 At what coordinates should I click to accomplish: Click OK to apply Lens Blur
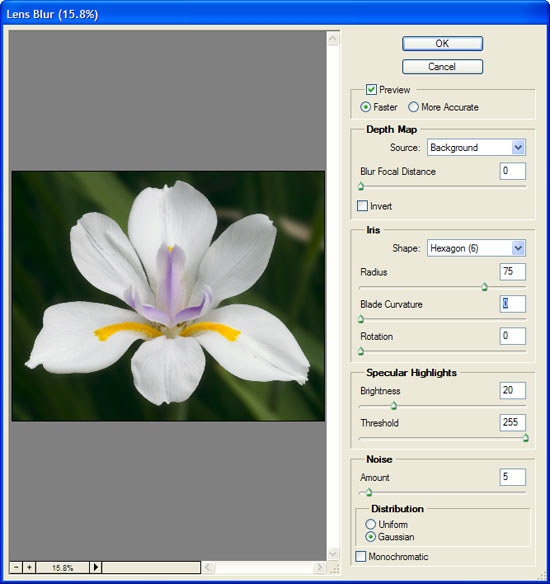[x=442, y=44]
